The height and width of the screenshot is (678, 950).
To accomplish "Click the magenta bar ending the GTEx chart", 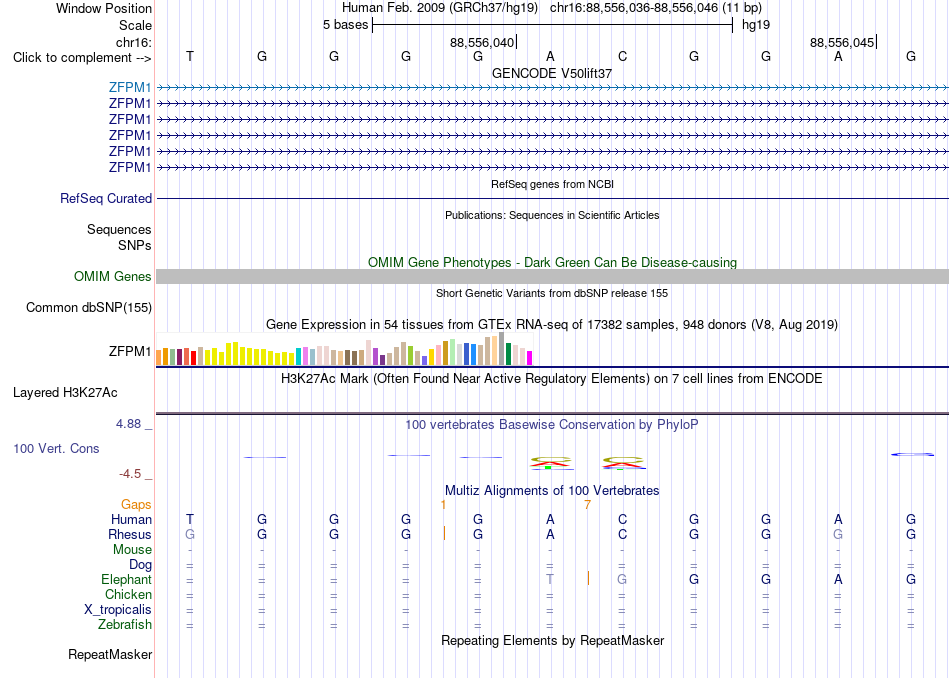I will coord(530,358).
